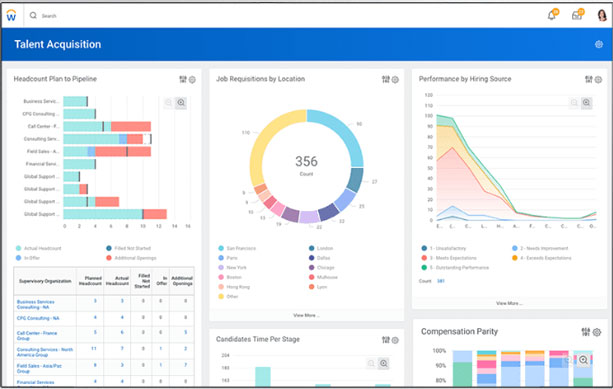The height and width of the screenshot is (389, 613).
Task: Click Additional Openings column header
Action: click(x=182, y=281)
